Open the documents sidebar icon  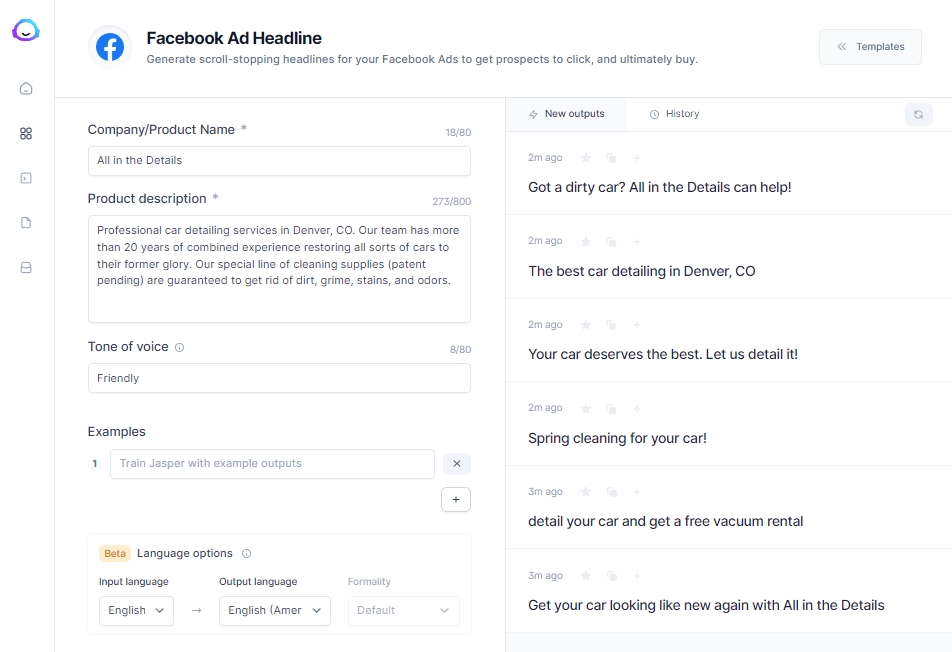pos(26,223)
